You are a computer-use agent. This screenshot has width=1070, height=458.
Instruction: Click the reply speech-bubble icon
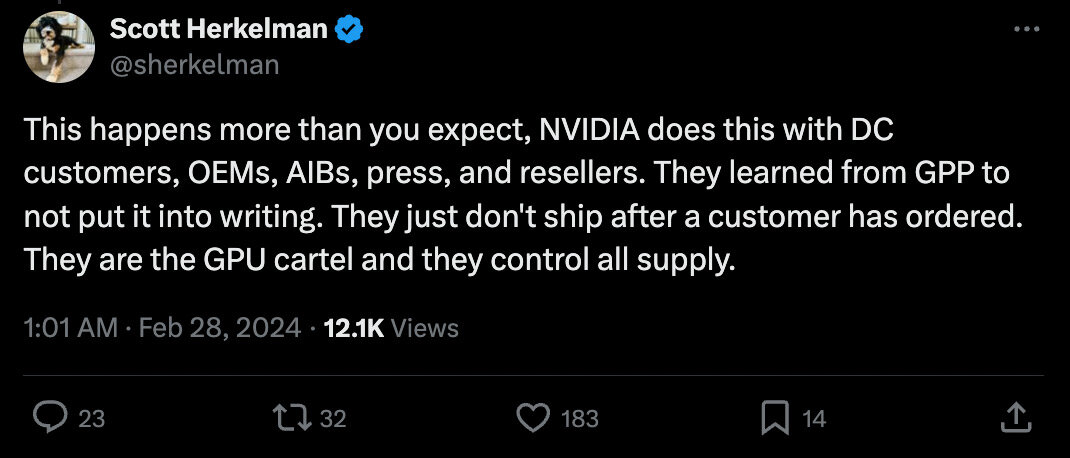[x=50, y=418]
